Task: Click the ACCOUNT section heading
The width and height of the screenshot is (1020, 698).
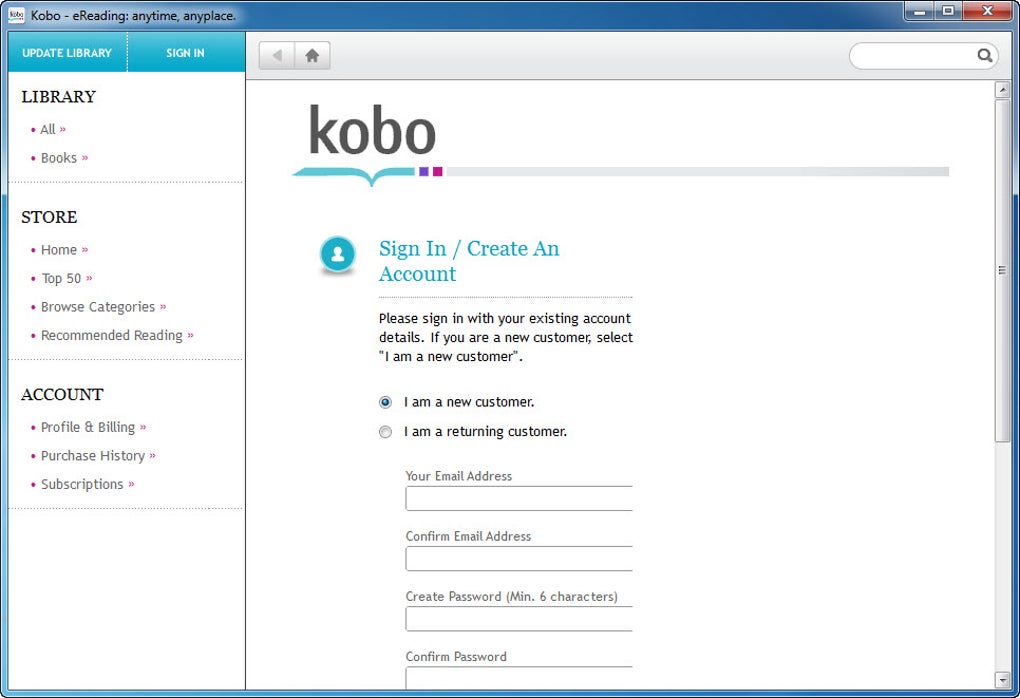Action: click(x=62, y=395)
